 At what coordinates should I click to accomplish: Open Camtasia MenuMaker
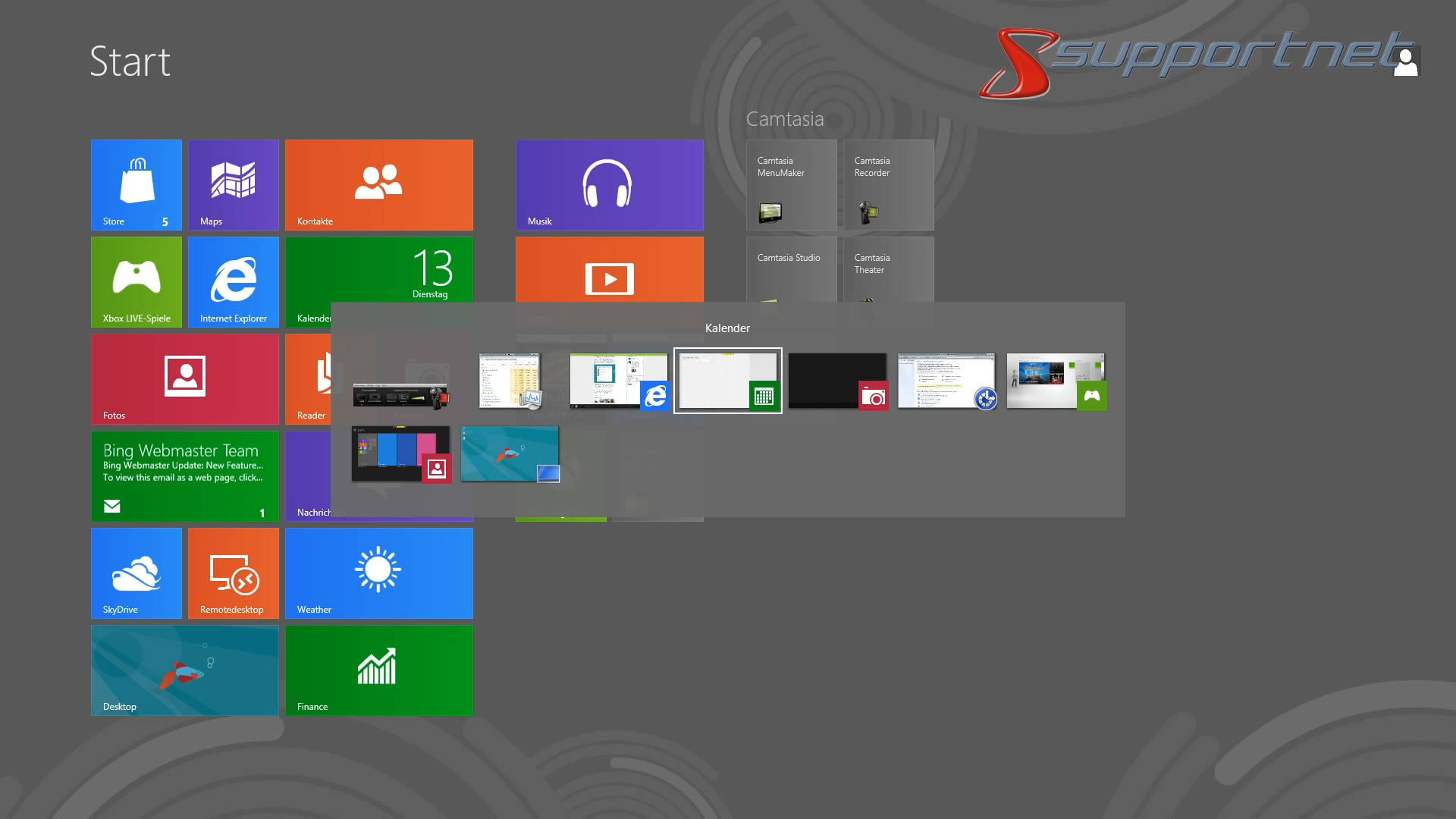(x=791, y=184)
